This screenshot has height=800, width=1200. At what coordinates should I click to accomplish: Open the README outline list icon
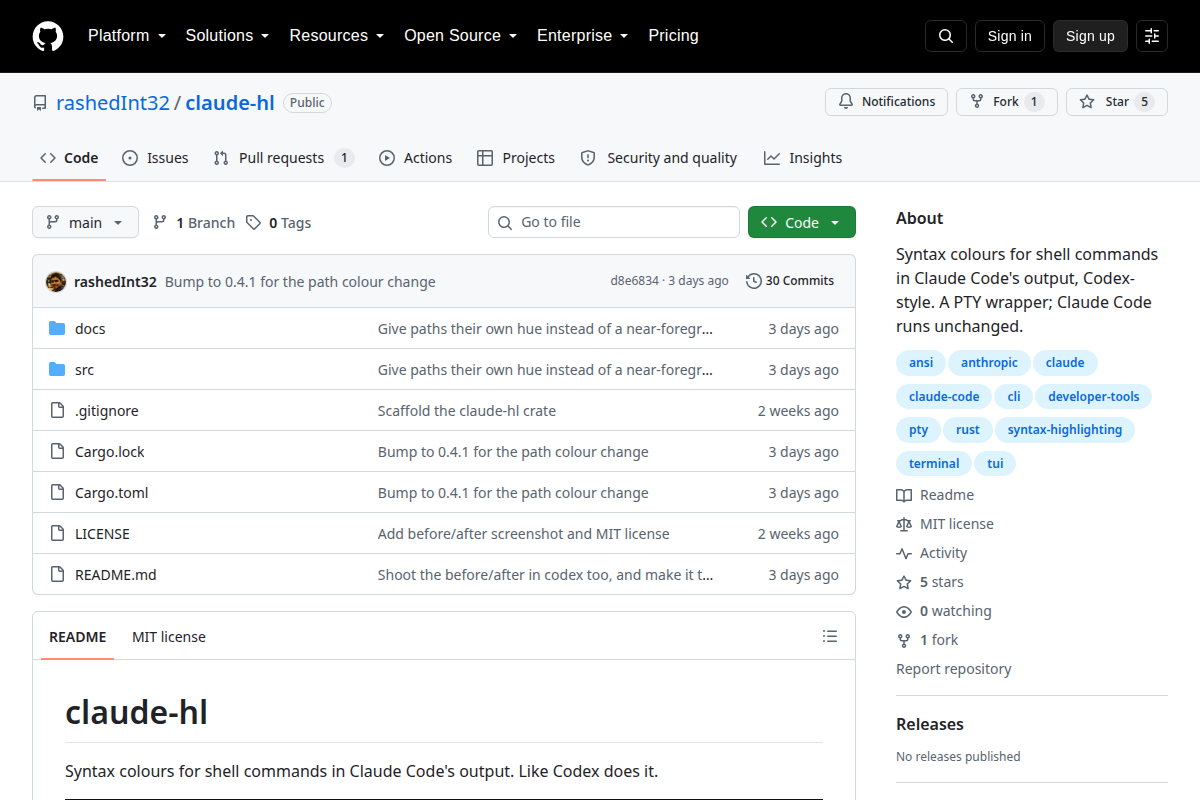[830, 636]
